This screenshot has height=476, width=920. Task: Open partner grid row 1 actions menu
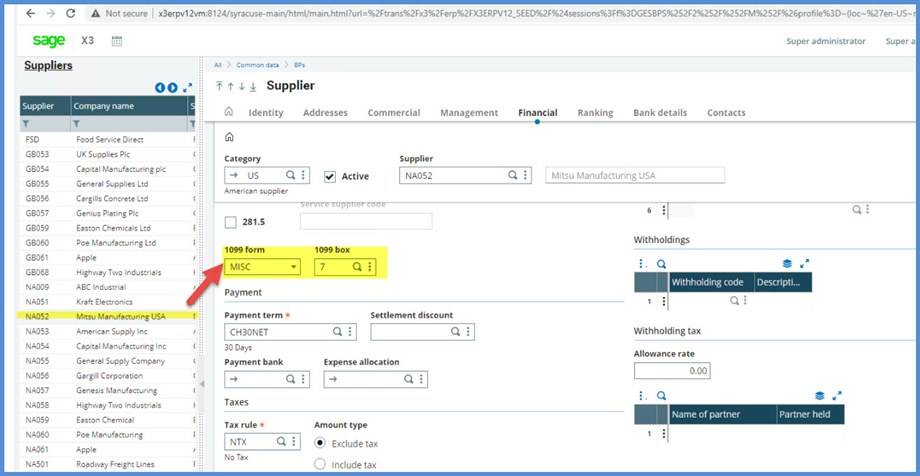[x=664, y=434]
